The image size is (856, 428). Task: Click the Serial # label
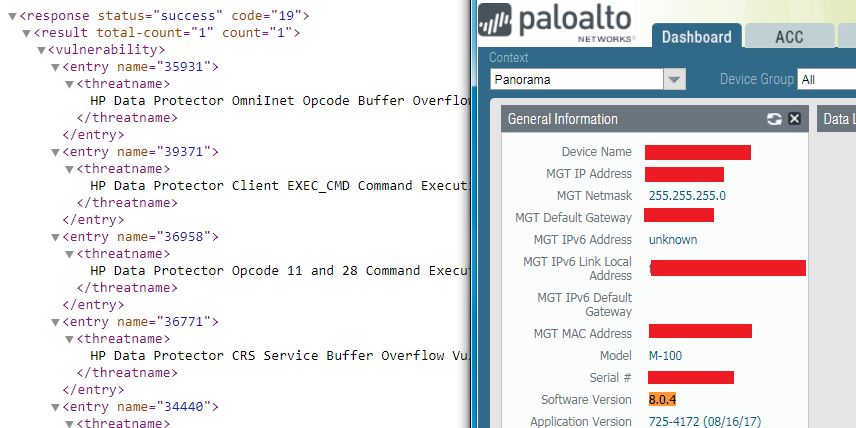[x=610, y=378]
